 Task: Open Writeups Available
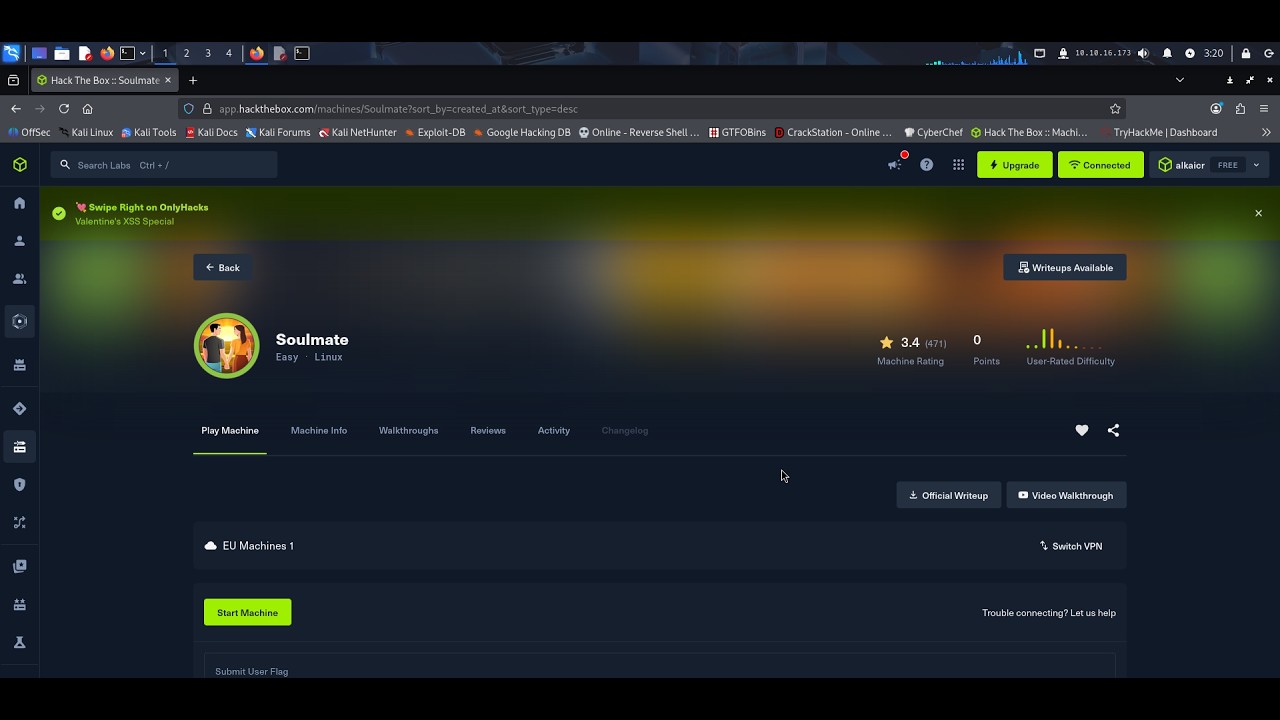pos(1065,267)
